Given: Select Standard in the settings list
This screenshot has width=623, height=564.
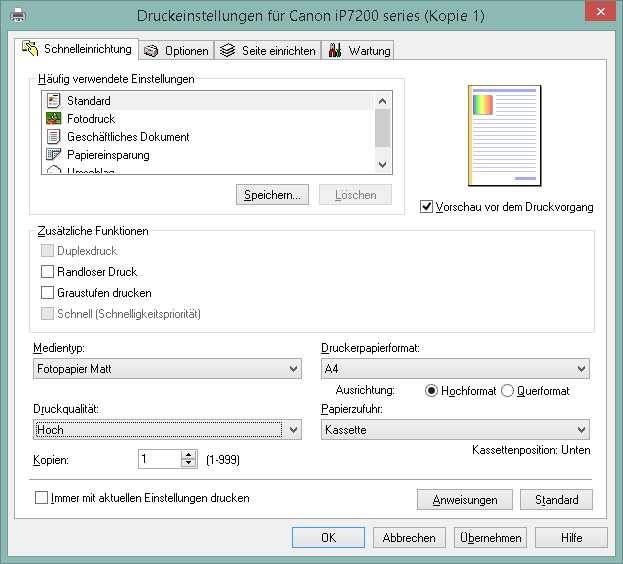Looking at the screenshot, I should coord(208,100).
